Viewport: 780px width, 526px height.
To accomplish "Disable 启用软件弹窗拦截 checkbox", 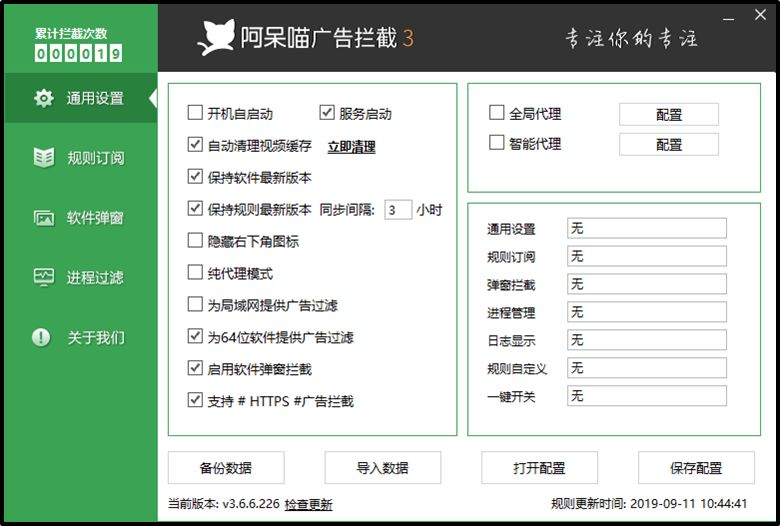I will pos(195,368).
